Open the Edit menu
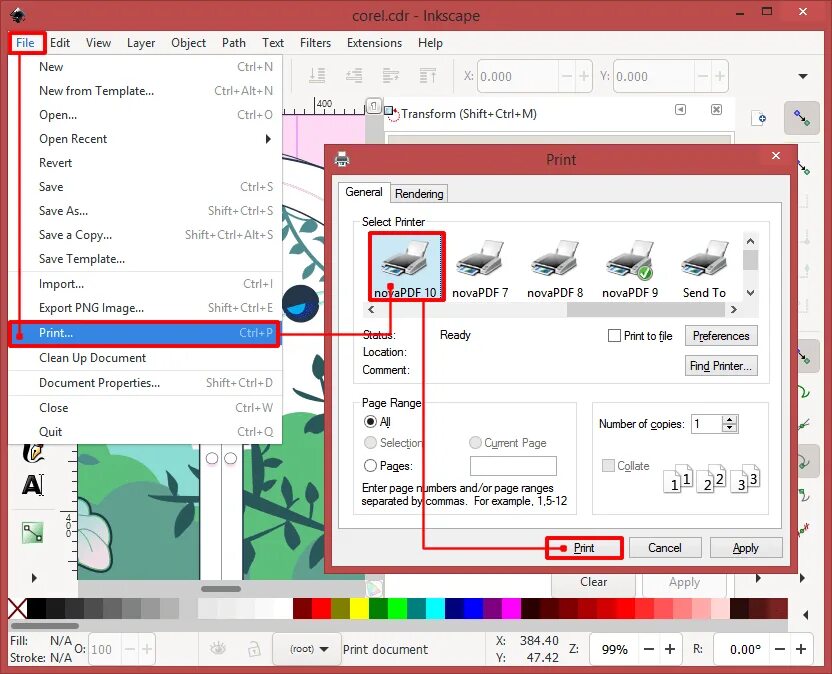 59,42
